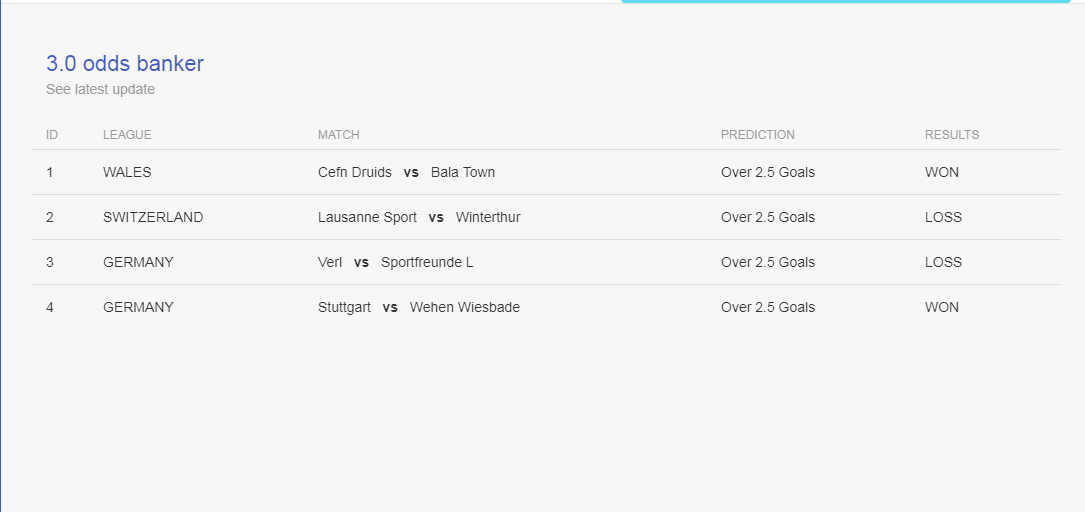The width and height of the screenshot is (1085, 512).
Task: Select Cefn Druids vs Bala Town match
Action: tap(406, 172)
